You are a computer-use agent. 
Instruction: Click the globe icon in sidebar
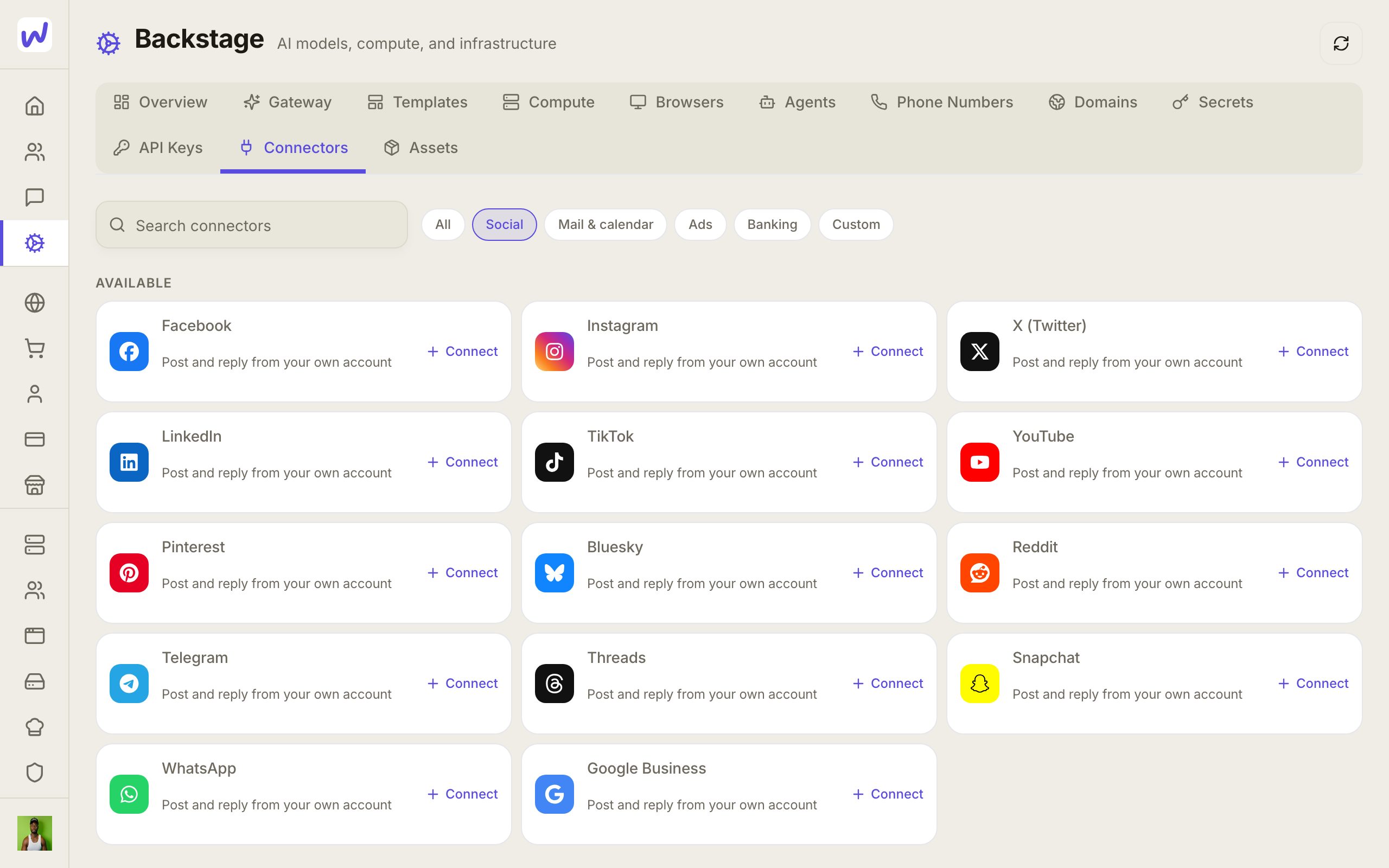click(x=34, y=303)
